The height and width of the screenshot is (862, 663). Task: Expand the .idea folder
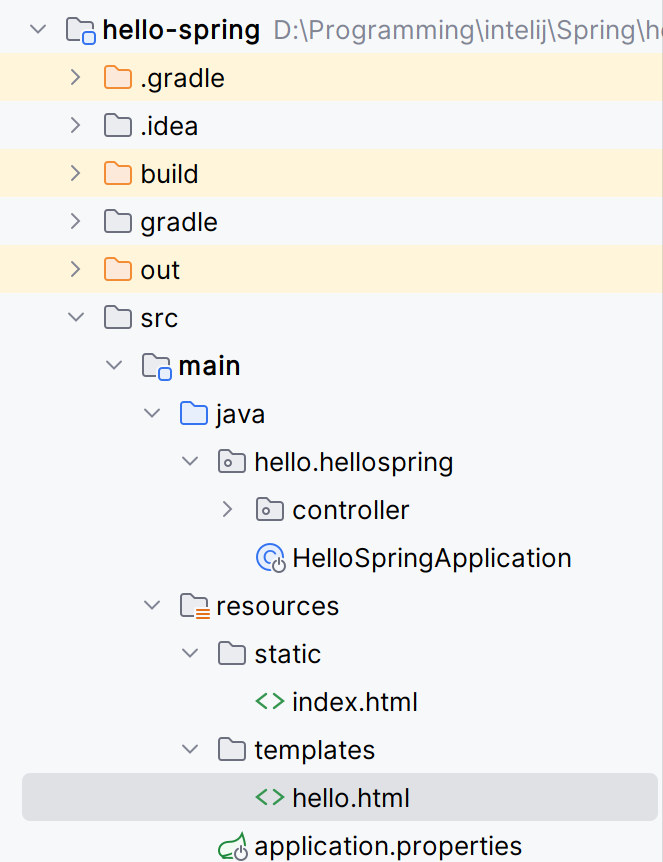click(x=75, y=126)
